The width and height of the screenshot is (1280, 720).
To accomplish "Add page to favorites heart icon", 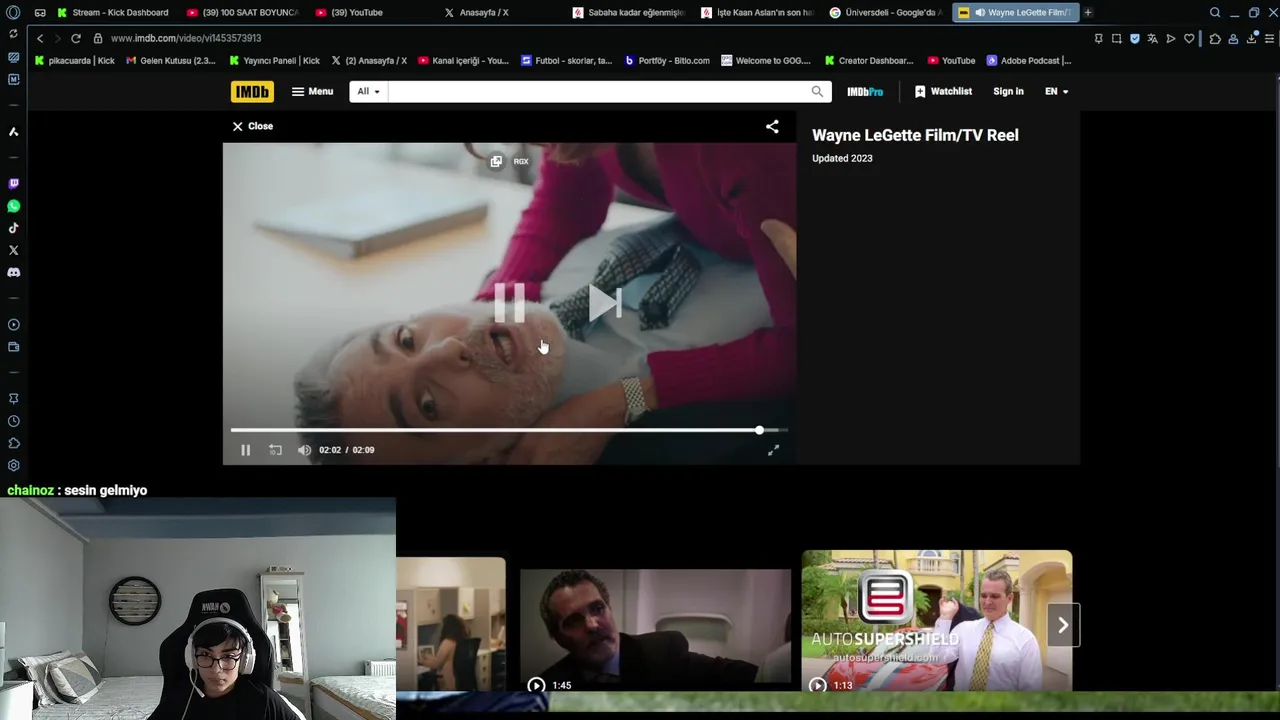I will coord(1189,38).
